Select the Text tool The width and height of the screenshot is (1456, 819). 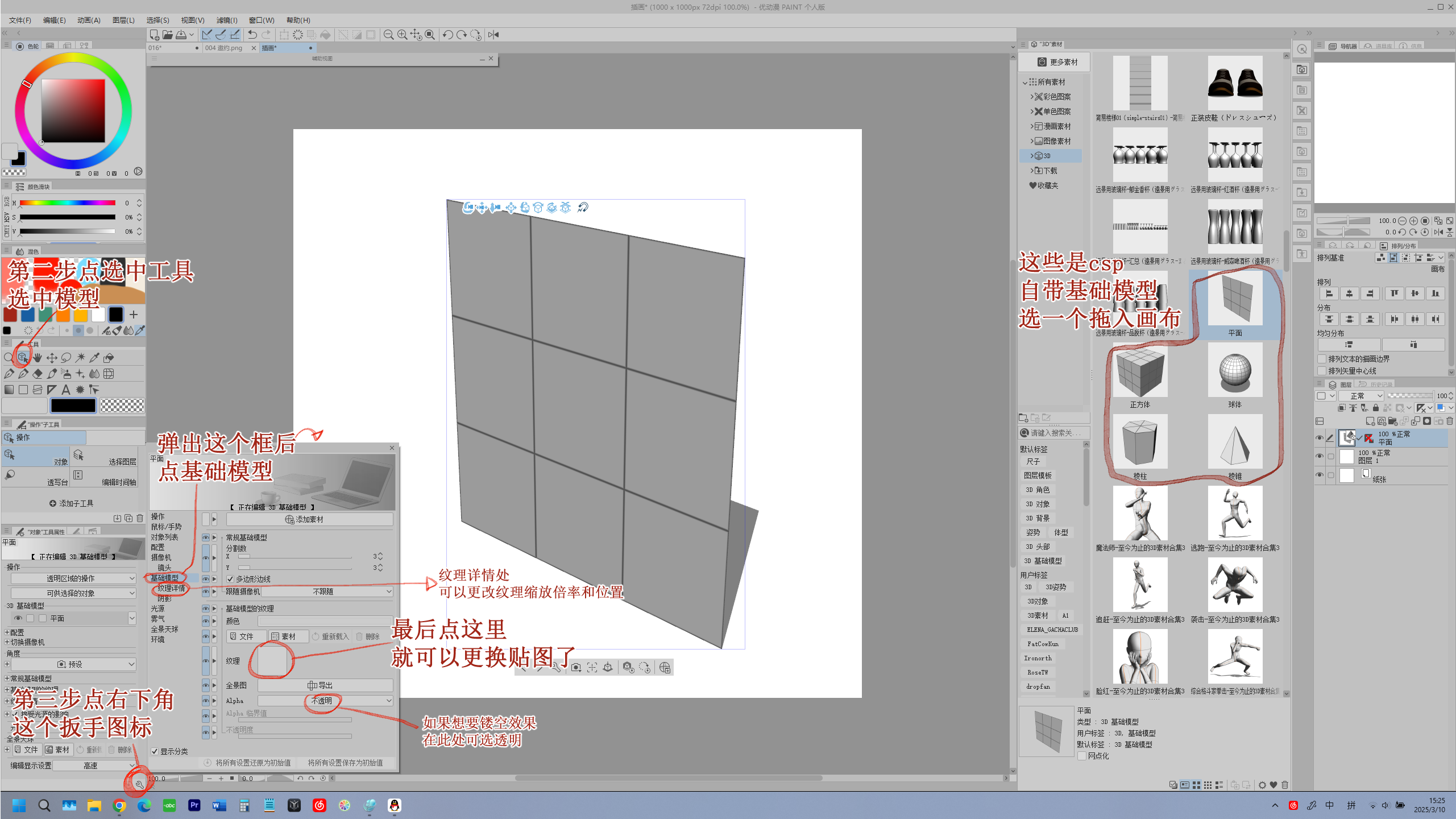(x=66, y=390)
